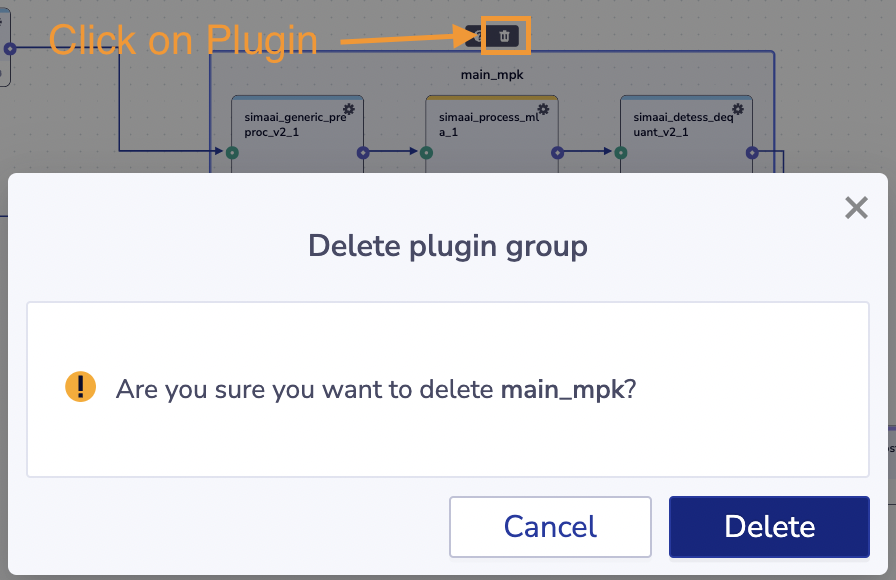The width and height of the screenshot is (896, 580).
Task: Select the port connecting preproc to process_mla nodes
Action: tap(363, 153)
